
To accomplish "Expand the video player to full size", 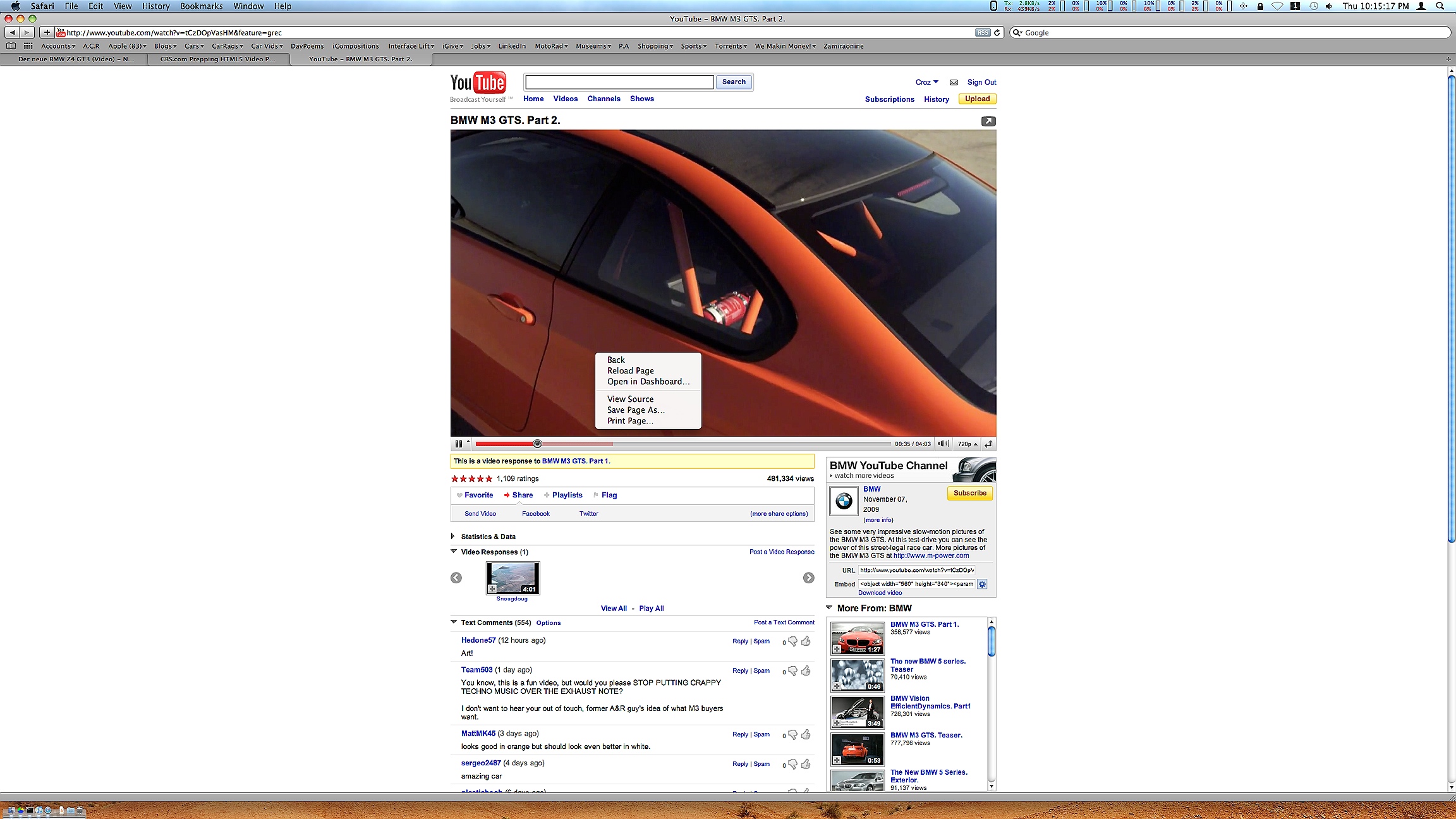I will click(x=988, y=444).
